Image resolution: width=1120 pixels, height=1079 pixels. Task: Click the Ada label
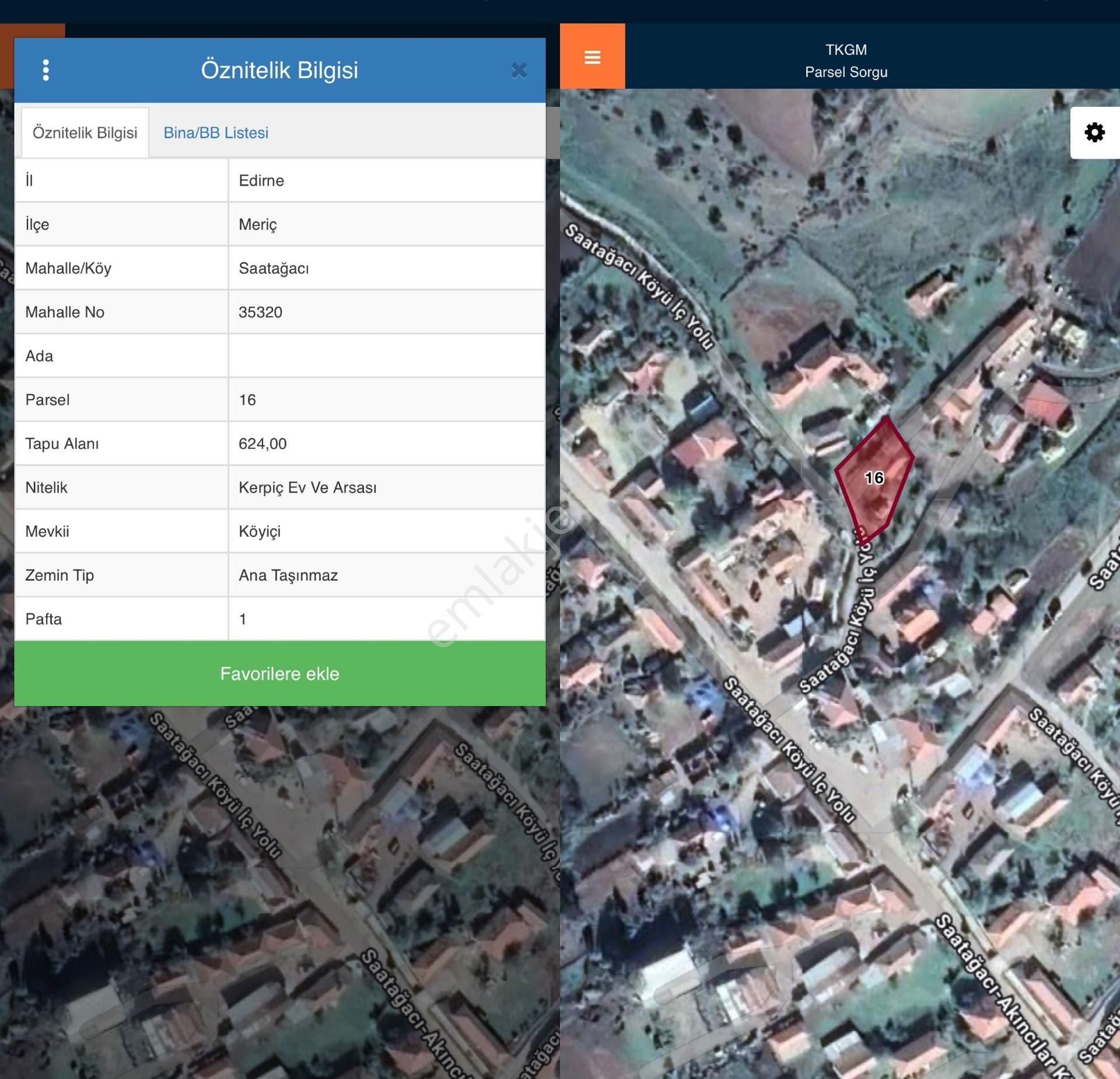tap(39, 356)
